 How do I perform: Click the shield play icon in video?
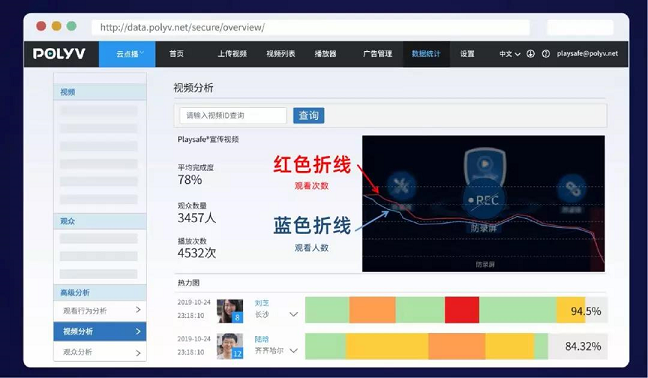[x=485, y=165]
